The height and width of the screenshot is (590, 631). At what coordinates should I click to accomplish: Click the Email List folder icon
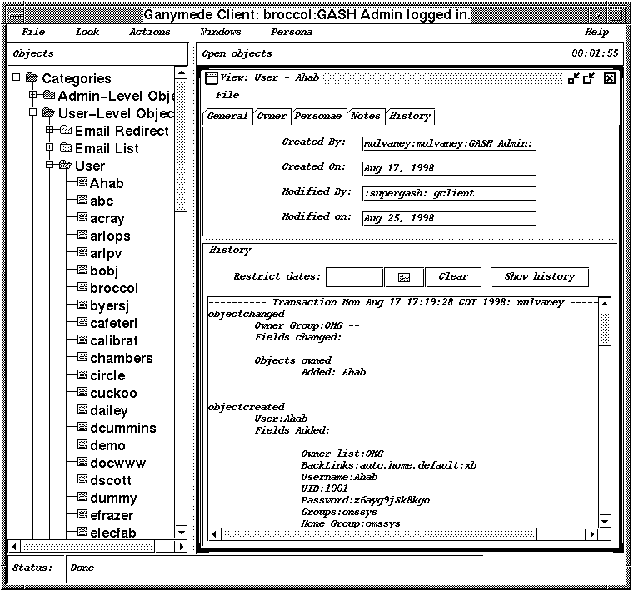point(66,148)
